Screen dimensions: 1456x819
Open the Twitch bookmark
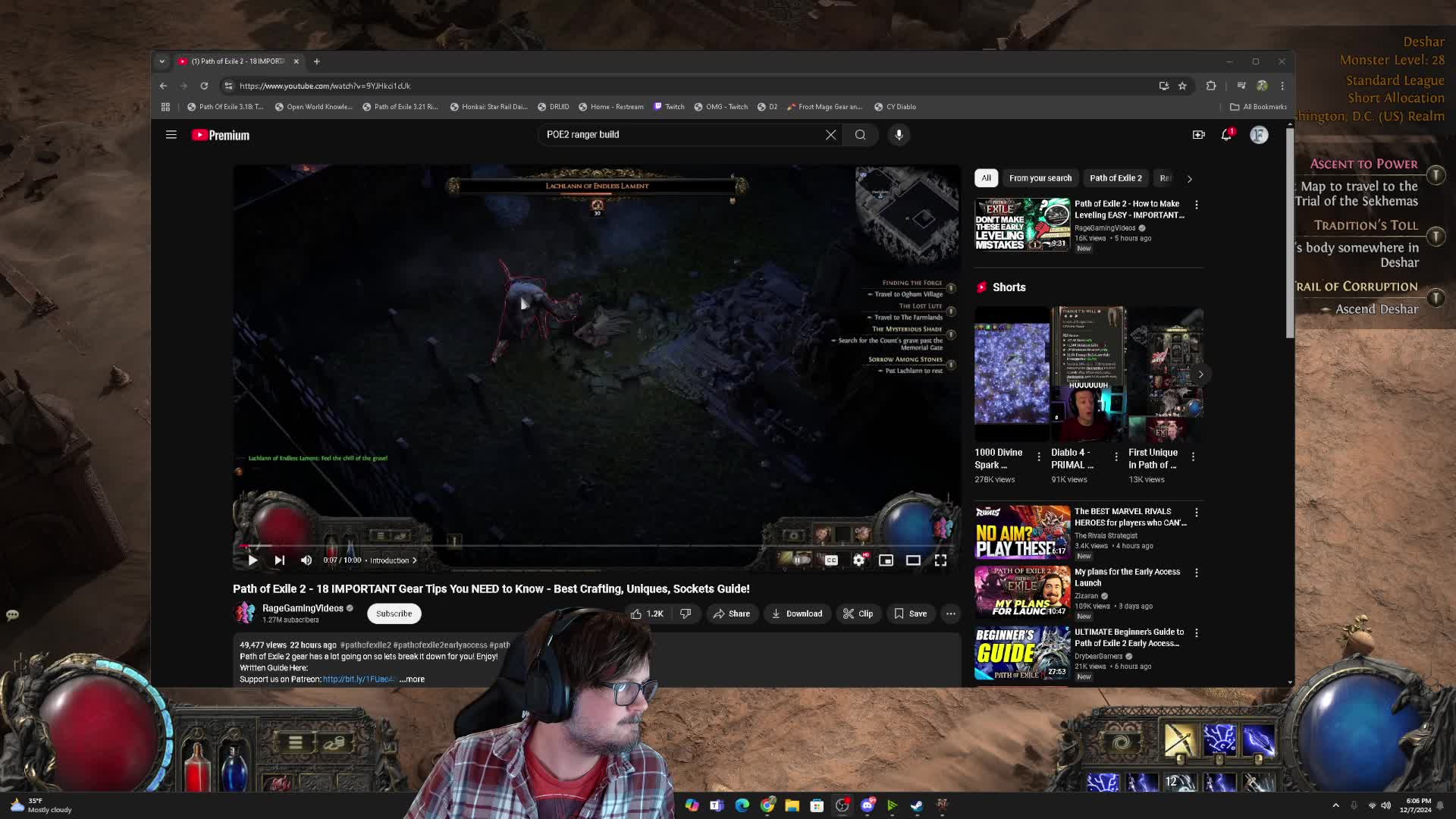click(x=670, y=107)
